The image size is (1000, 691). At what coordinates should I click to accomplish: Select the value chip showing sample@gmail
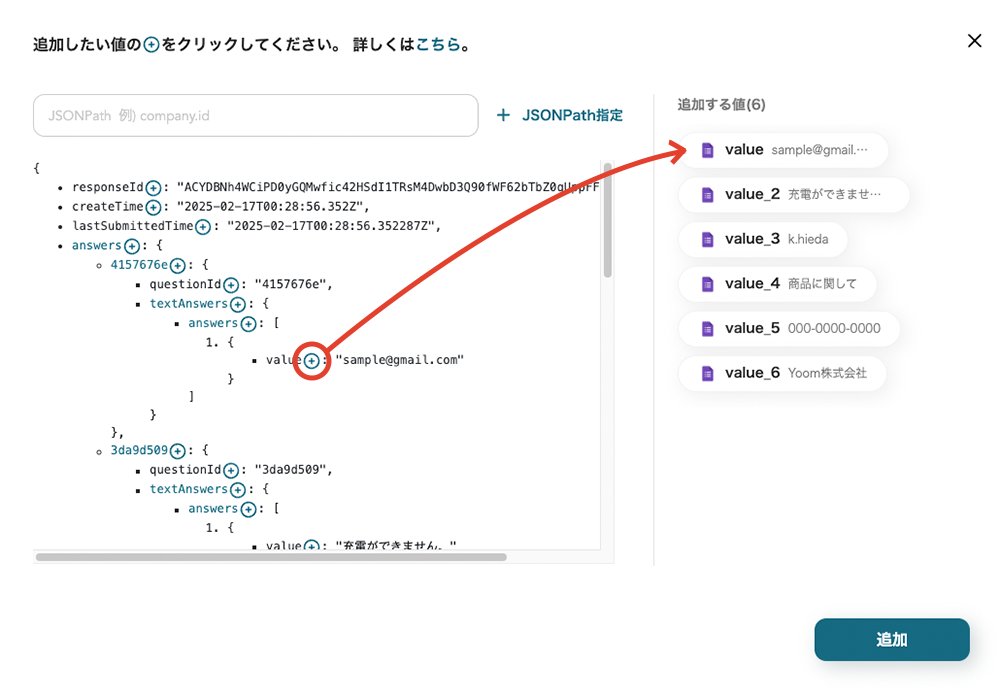pyautogui.click(x=783, y=150)
